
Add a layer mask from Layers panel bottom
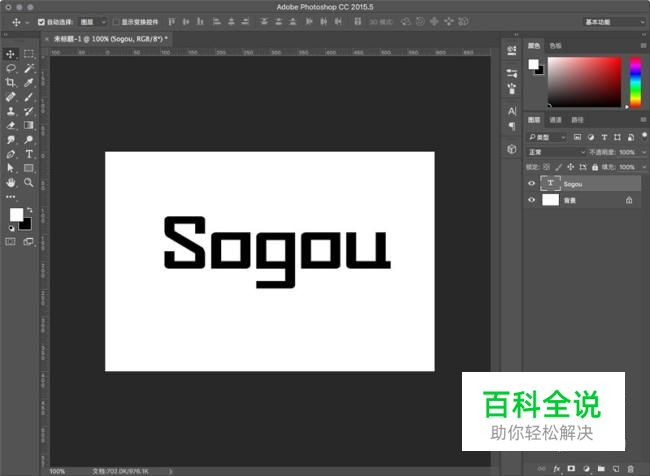(571, 469)
